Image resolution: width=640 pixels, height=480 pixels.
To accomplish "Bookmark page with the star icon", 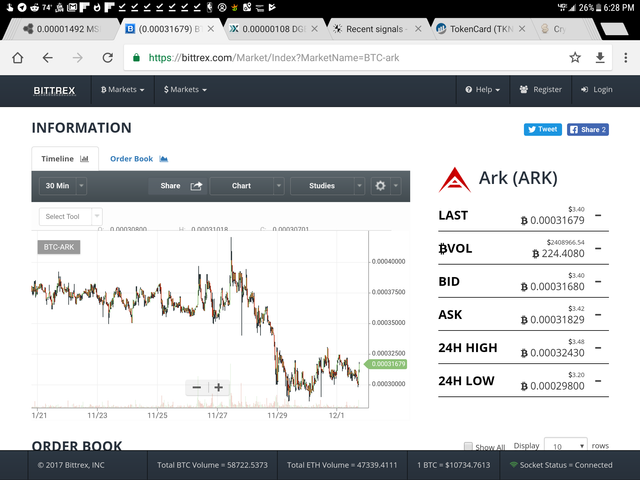I will click(575, 58).
